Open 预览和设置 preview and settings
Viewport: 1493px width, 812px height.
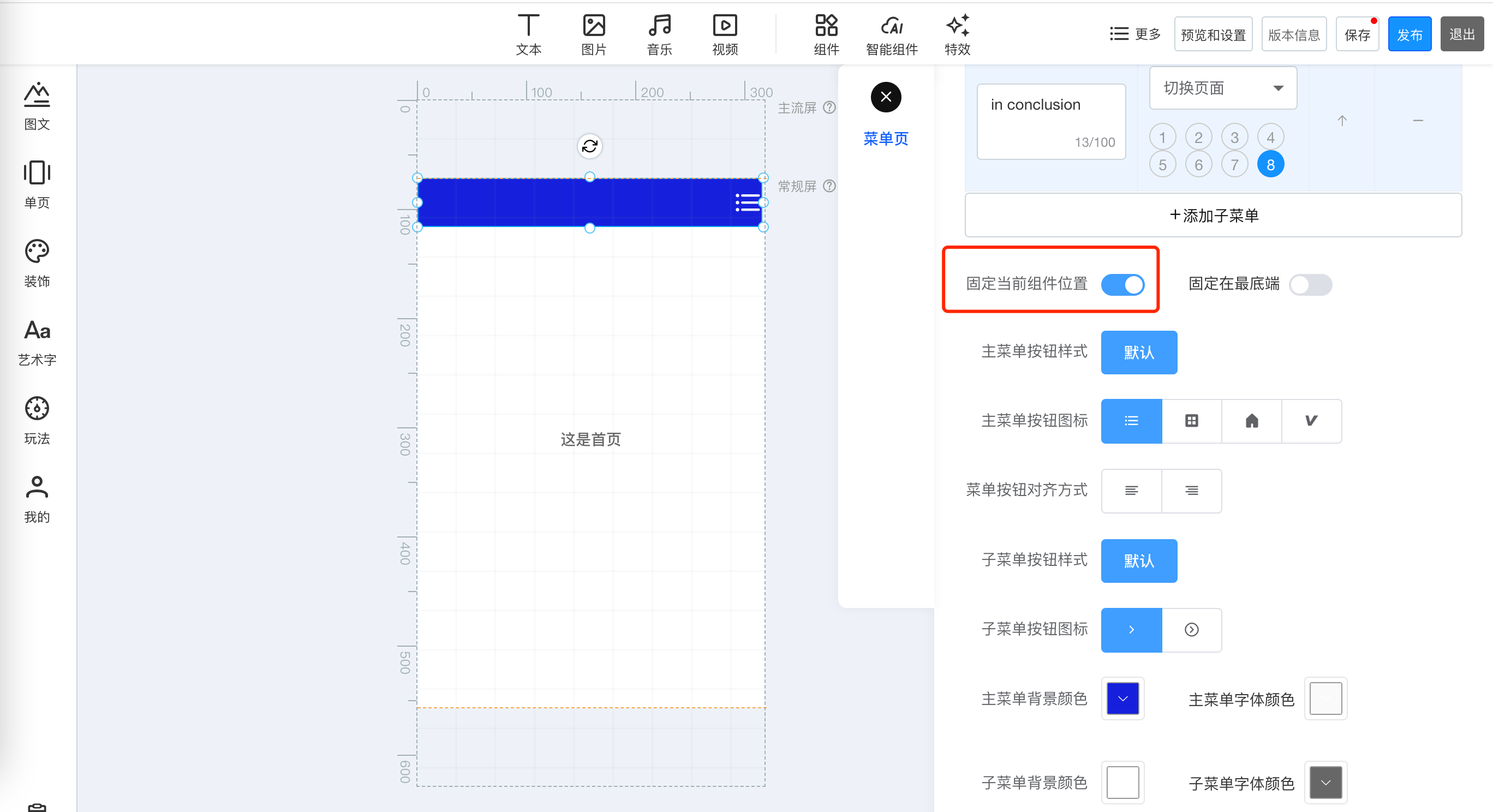[x=1213, y=34]
